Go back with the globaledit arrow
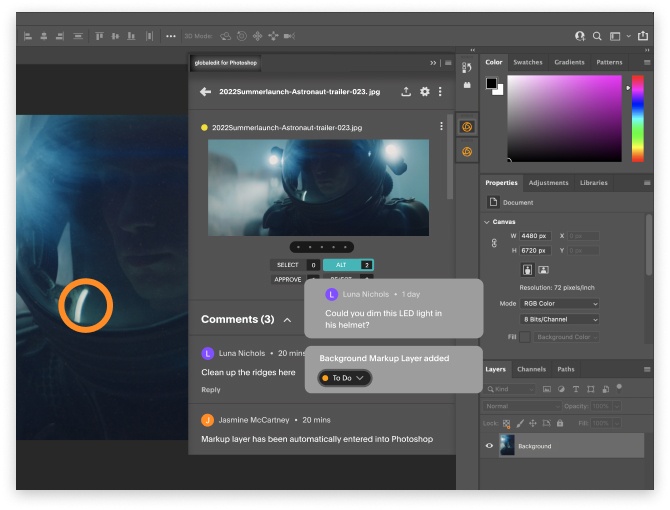Image resolution: width=670 pixels, height=510 pixels. (206, 91)
